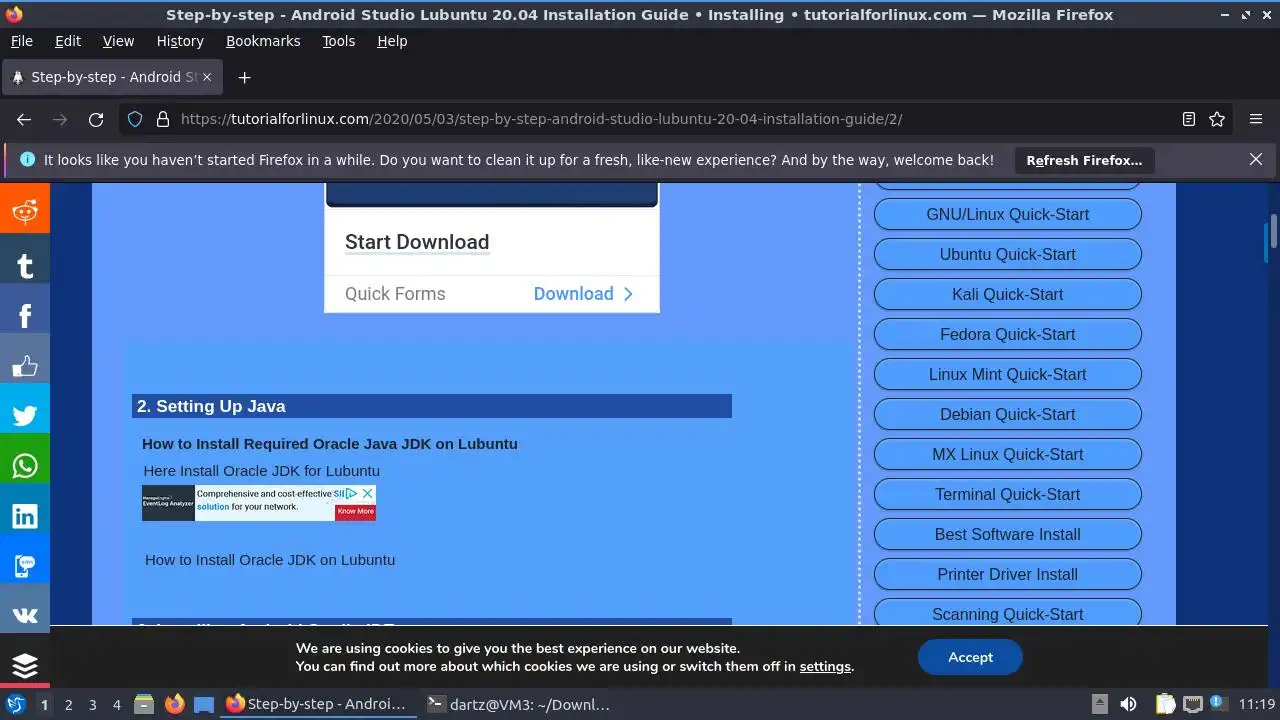The height and width of the screenshot is (720, 1280).
Task: Switch to virtual desktop 2
Action: click(x=68, y=705)
